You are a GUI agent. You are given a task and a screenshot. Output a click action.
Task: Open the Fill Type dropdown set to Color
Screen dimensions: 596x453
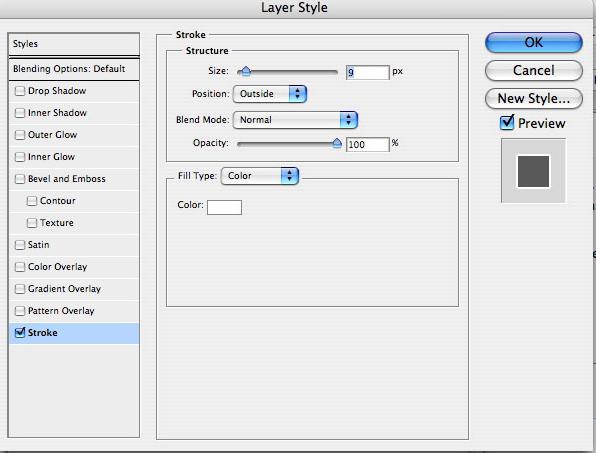pyautogui.click(x=260, y=176)
